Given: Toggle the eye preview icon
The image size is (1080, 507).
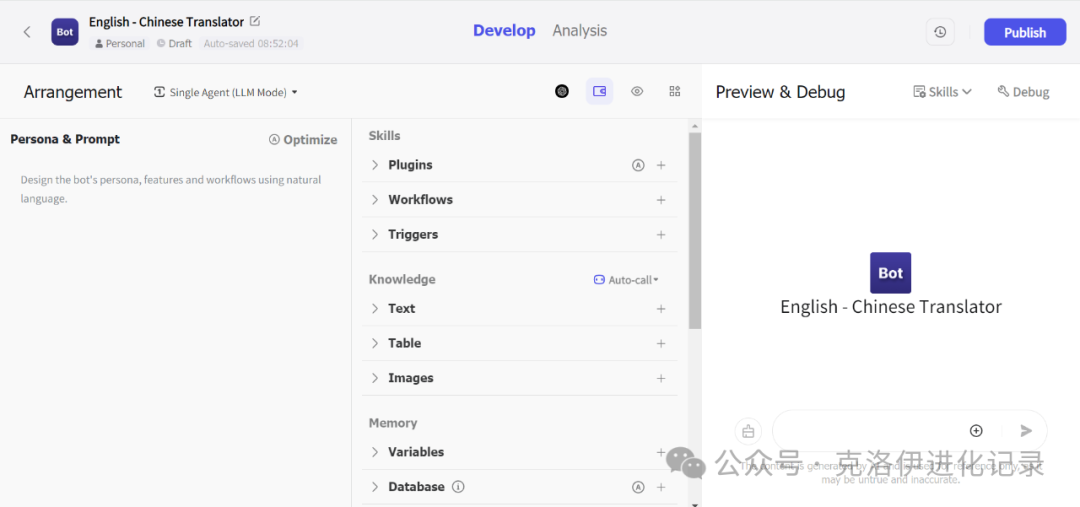Looking at the screenshot, I should [x=637, y=91].
